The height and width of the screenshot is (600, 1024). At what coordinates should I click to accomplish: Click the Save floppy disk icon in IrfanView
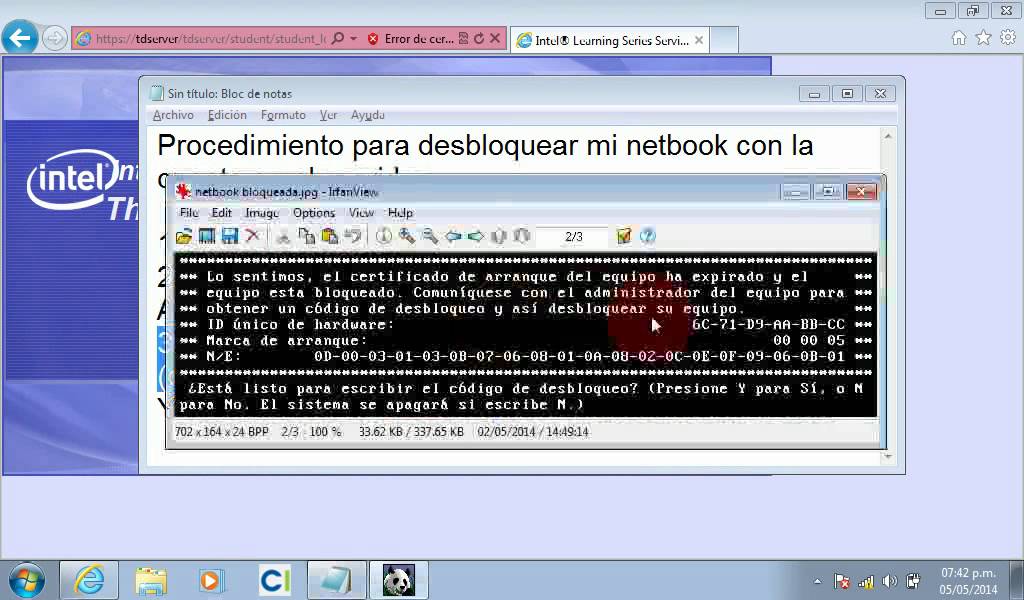pos(230,236)
